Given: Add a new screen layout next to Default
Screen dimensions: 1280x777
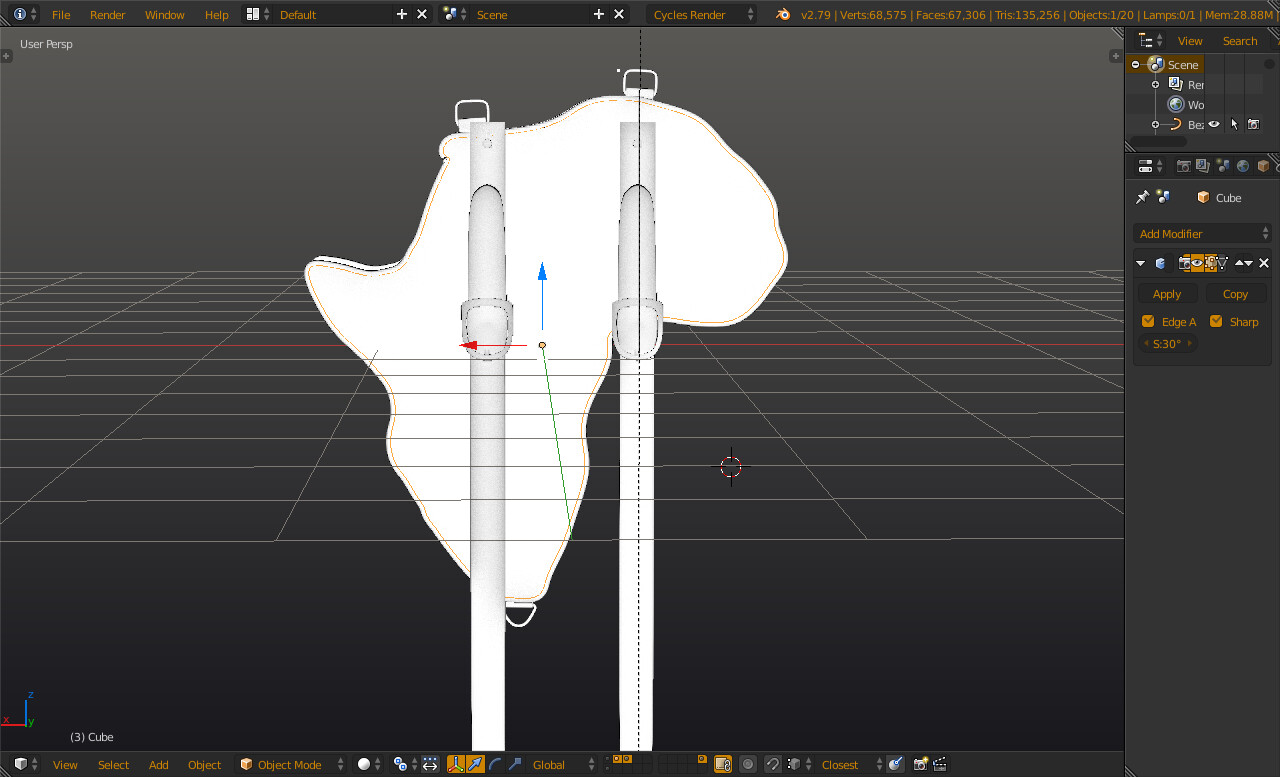Looking at the screenshot, I should [x=402, y=14].
